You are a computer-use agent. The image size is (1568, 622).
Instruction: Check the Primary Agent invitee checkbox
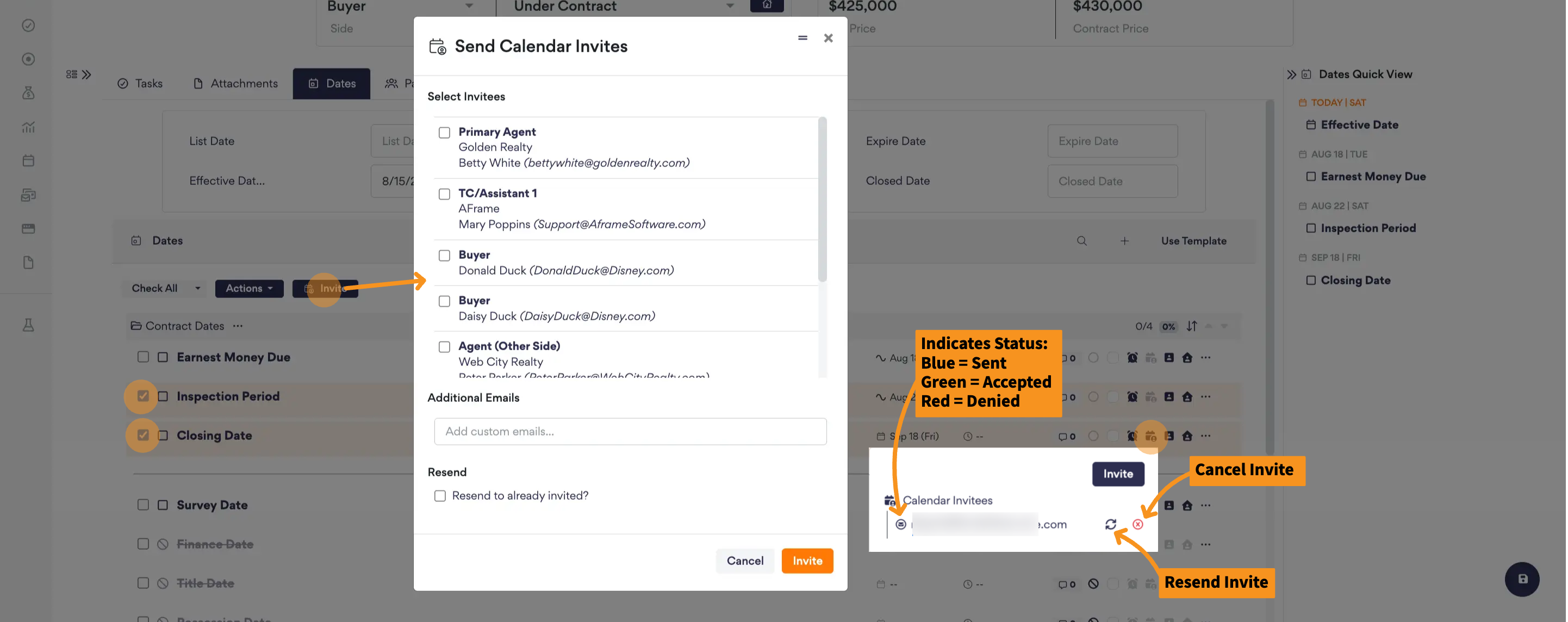click(x=444, y=132)
